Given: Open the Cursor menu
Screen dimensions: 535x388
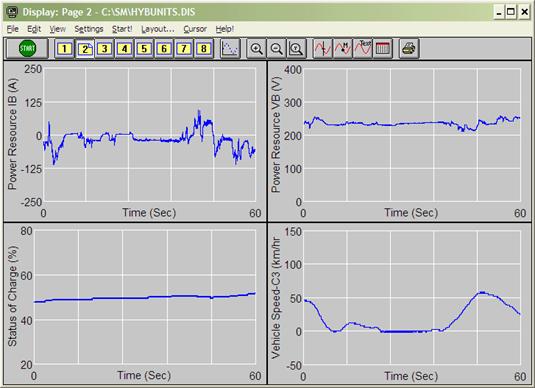Looking at the screenshot, I should click(195, 29).
